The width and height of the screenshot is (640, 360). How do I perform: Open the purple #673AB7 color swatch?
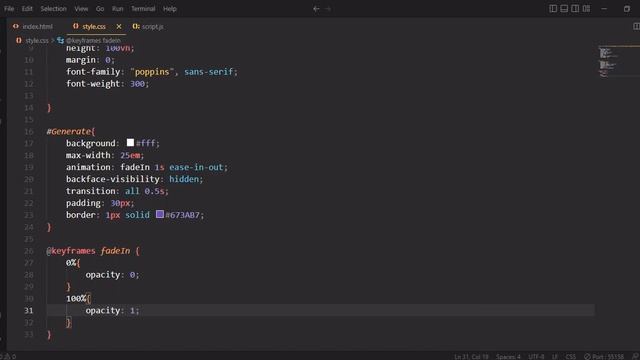pyautogui.click(x=160, y=214)
